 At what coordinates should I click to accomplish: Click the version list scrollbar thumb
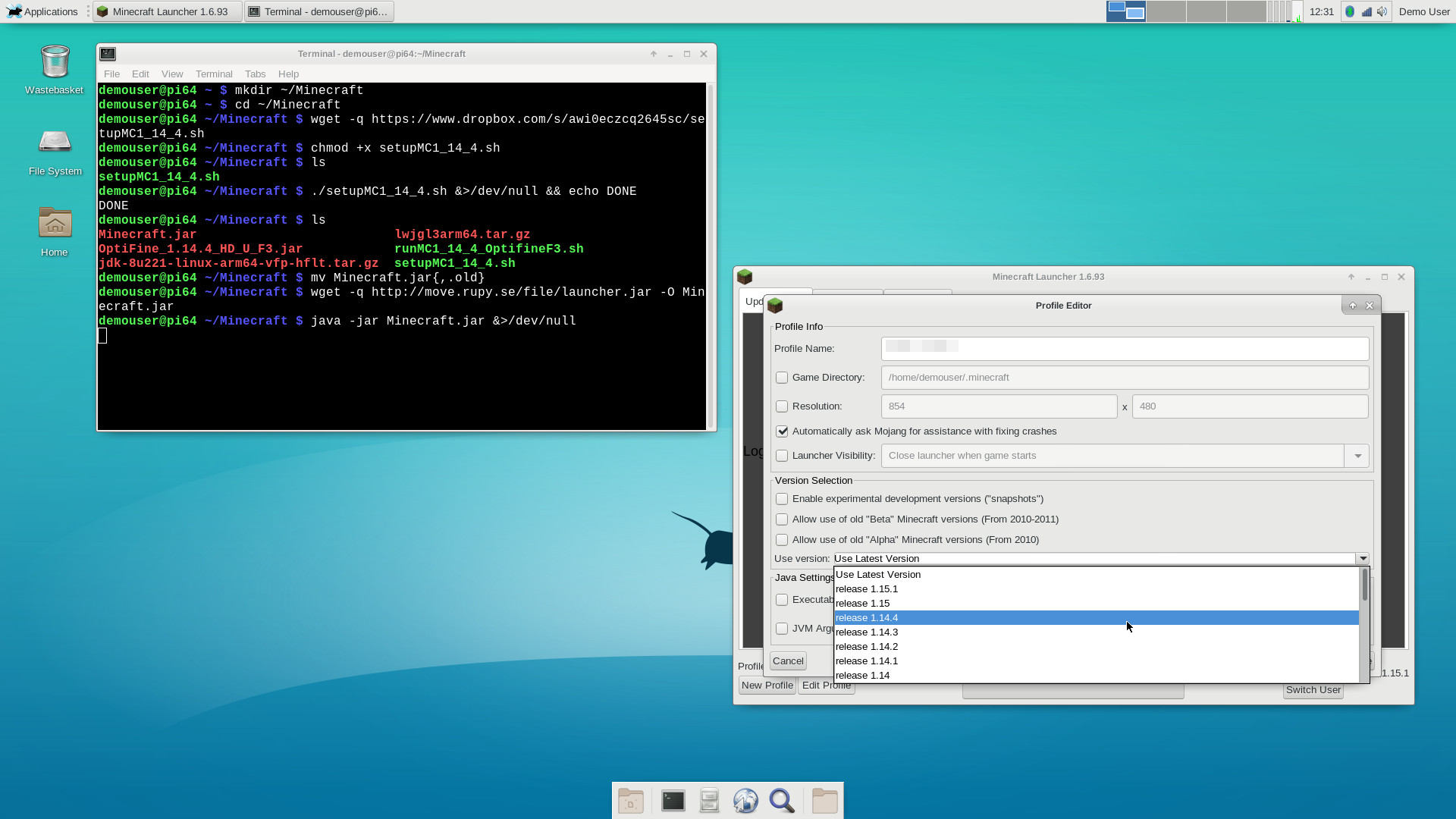(1364, 585)
